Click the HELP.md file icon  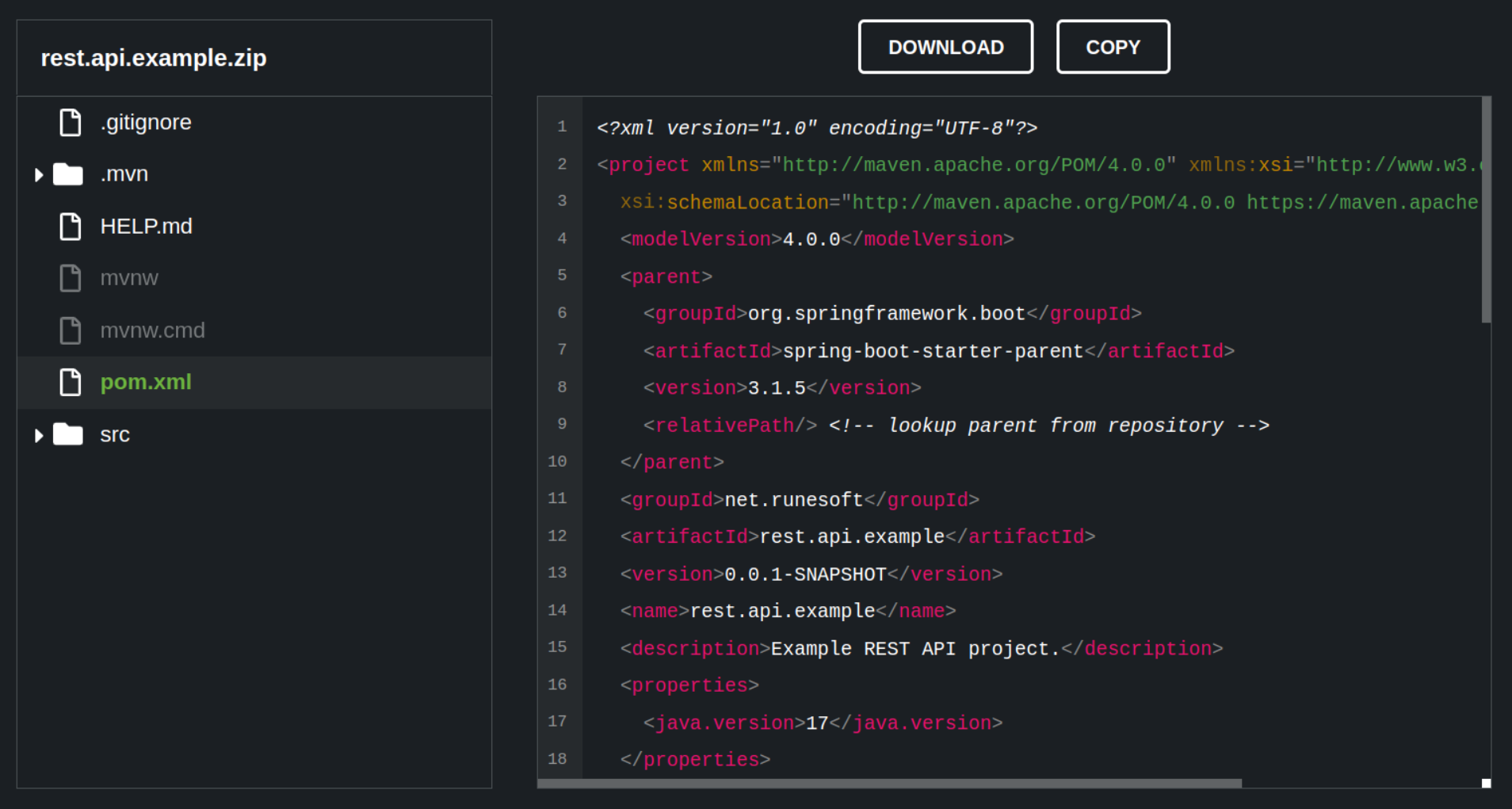pos(71,227)
